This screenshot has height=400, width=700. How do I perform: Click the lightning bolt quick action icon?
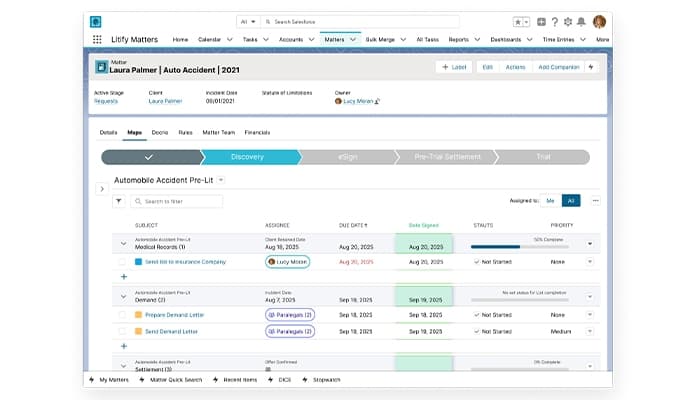coord(591,67)
